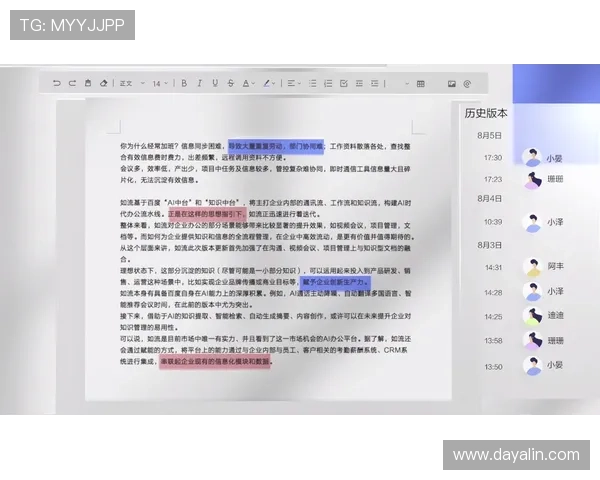Toggle underline formatting
This screenshot has width=600, height=480.
coord(215,83)
